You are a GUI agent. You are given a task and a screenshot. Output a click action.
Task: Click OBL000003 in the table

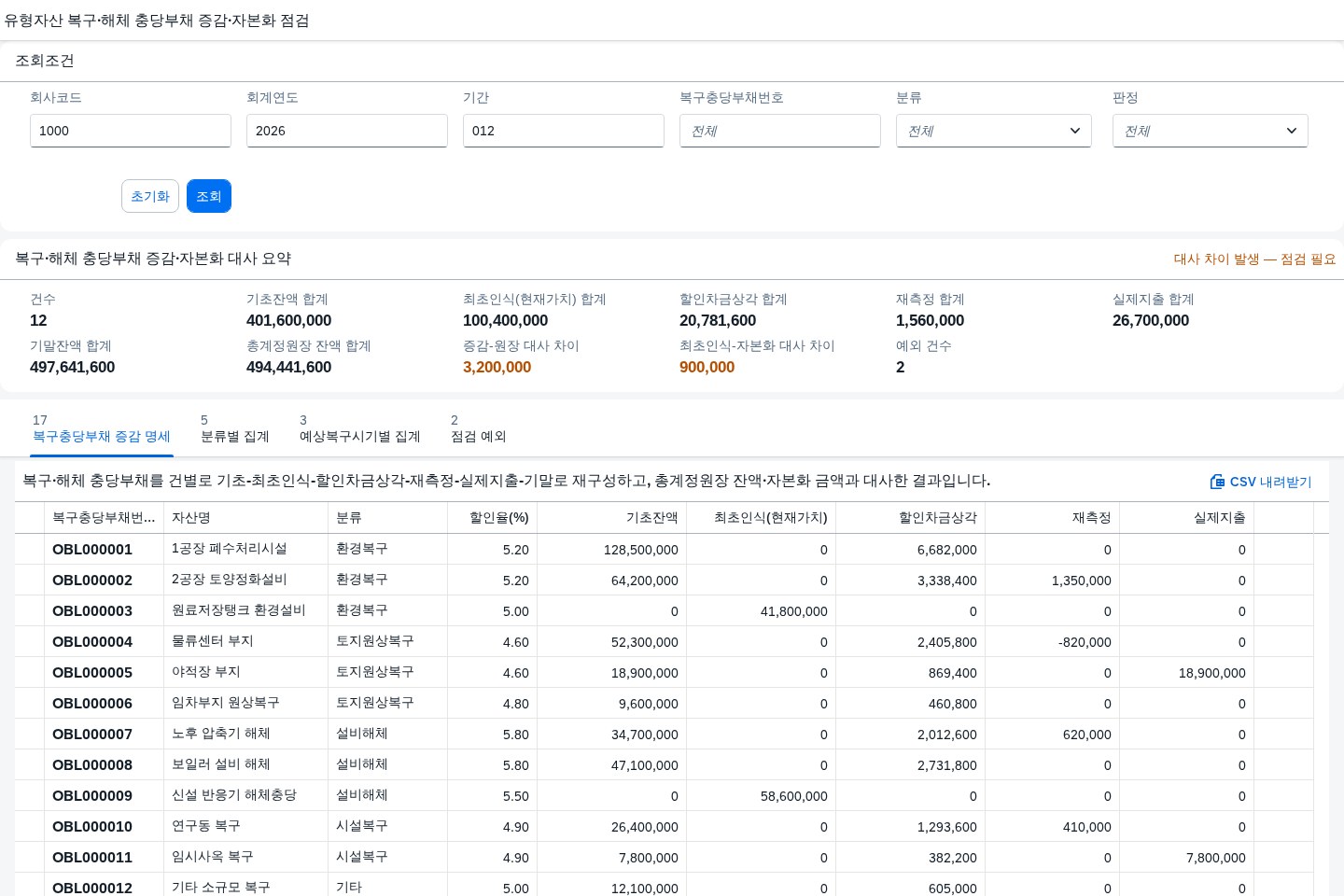tap(92, 611)
